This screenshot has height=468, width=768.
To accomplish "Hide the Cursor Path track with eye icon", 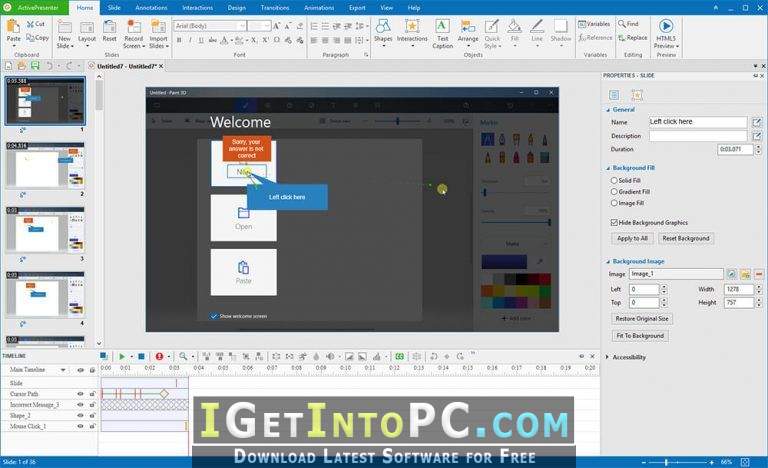I will [80, 394].
